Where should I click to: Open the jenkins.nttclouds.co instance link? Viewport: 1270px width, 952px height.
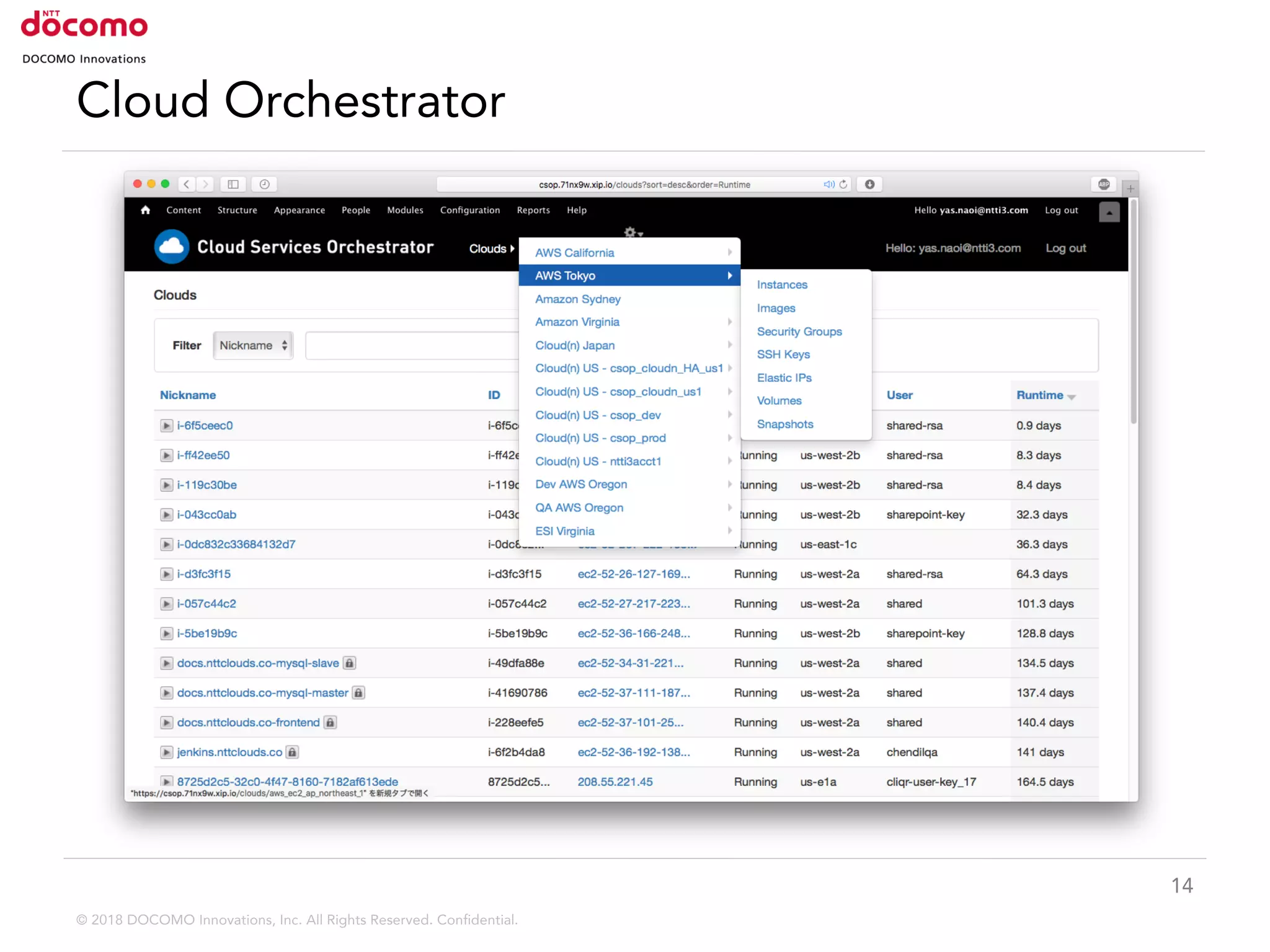[229, 752]
